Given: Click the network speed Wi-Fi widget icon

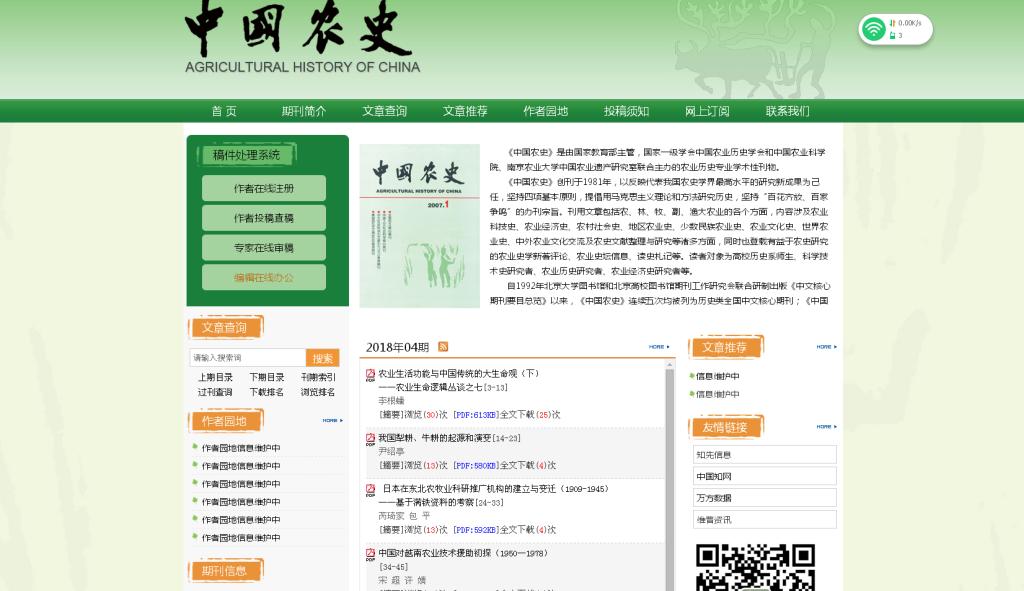Looking at the screenshot, I should tap(873, 29).
